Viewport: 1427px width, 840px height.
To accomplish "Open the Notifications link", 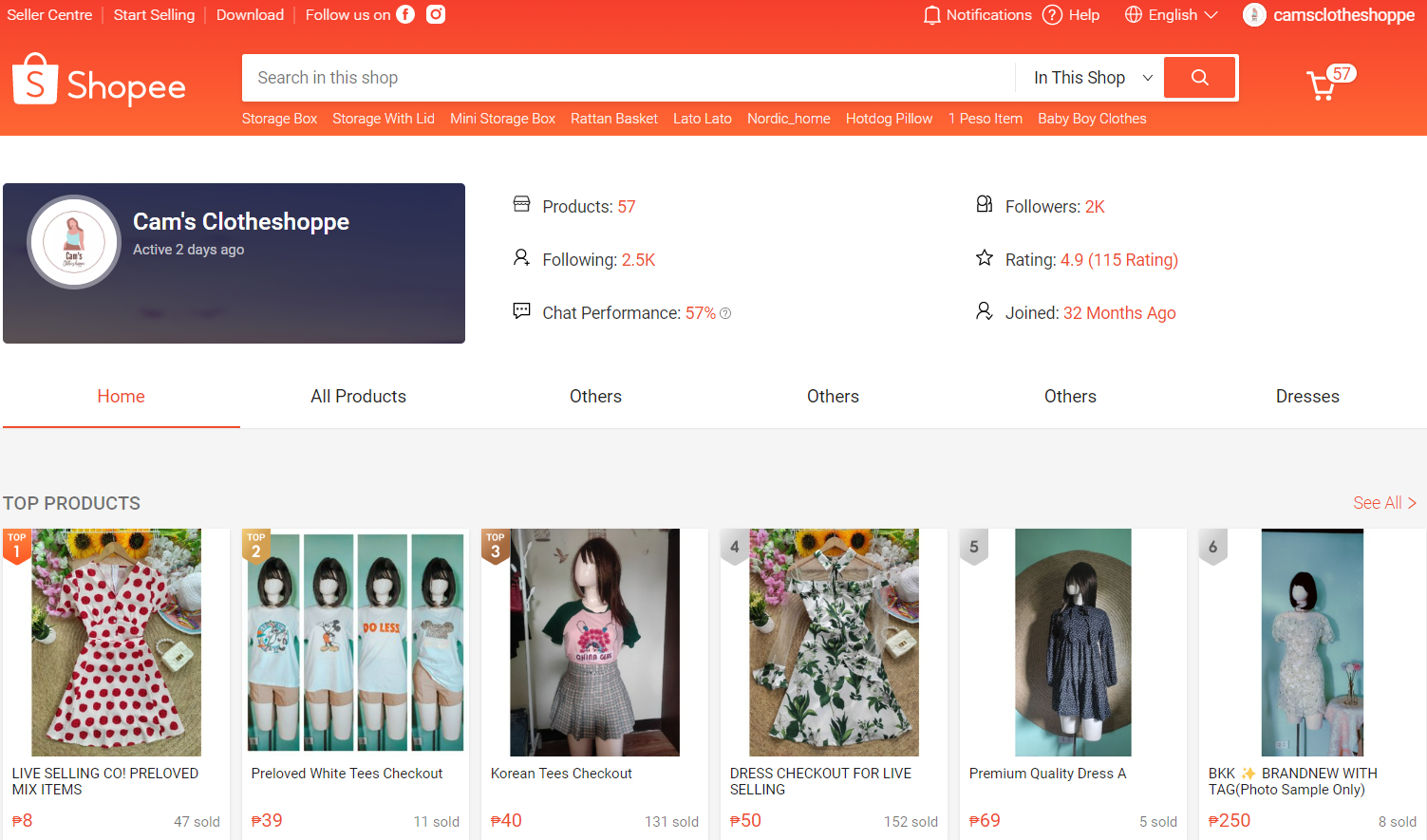I will tap(988, 15).
